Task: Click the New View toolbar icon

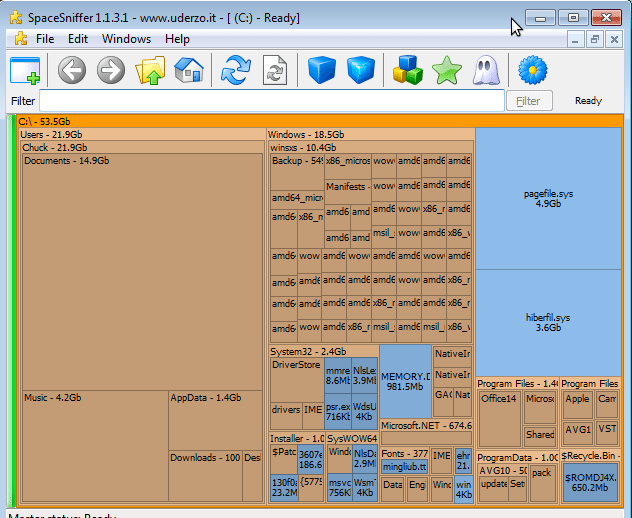Action: coord(25,71)
